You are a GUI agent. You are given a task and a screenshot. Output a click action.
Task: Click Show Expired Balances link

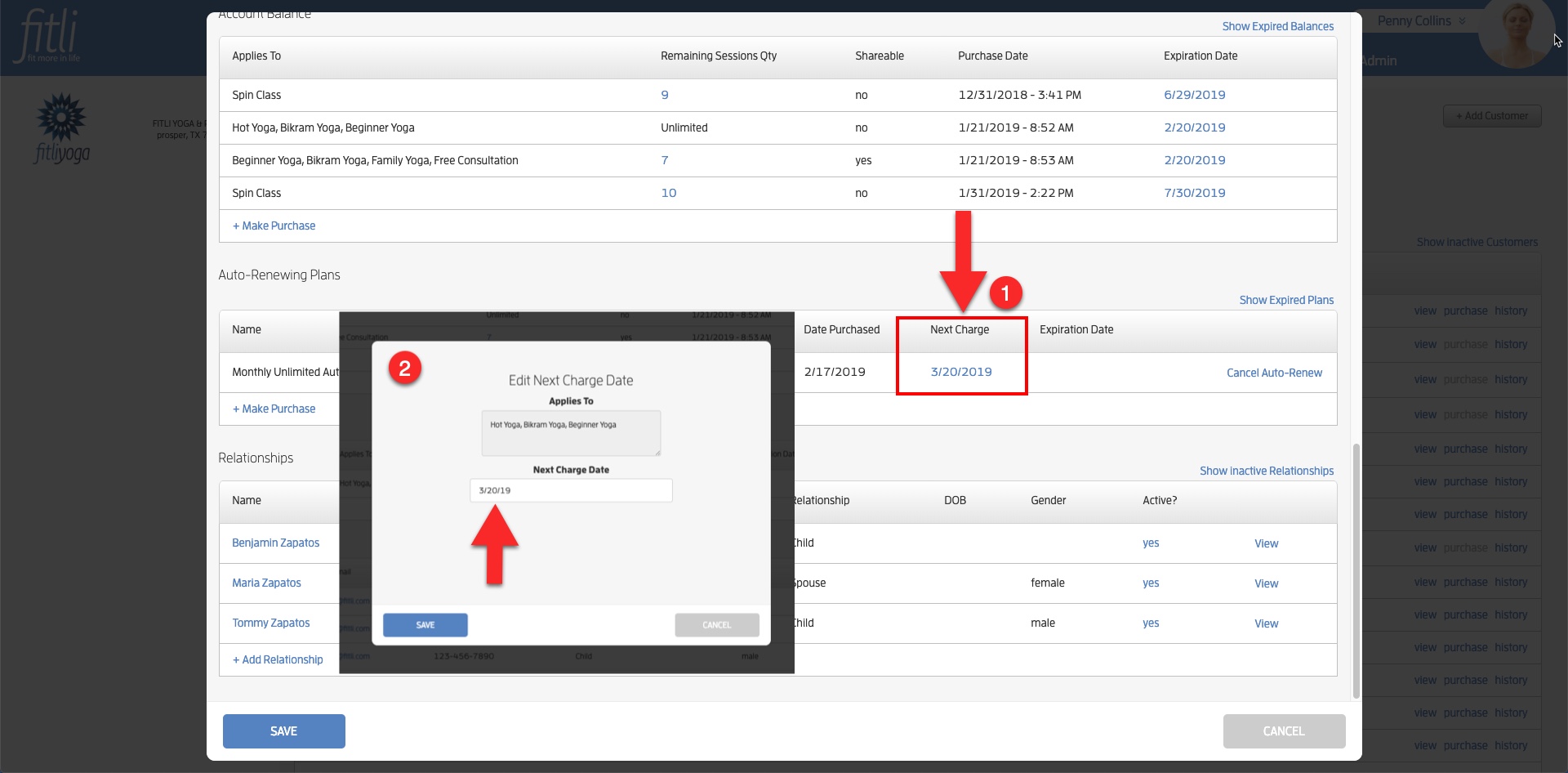[1277, 26]
